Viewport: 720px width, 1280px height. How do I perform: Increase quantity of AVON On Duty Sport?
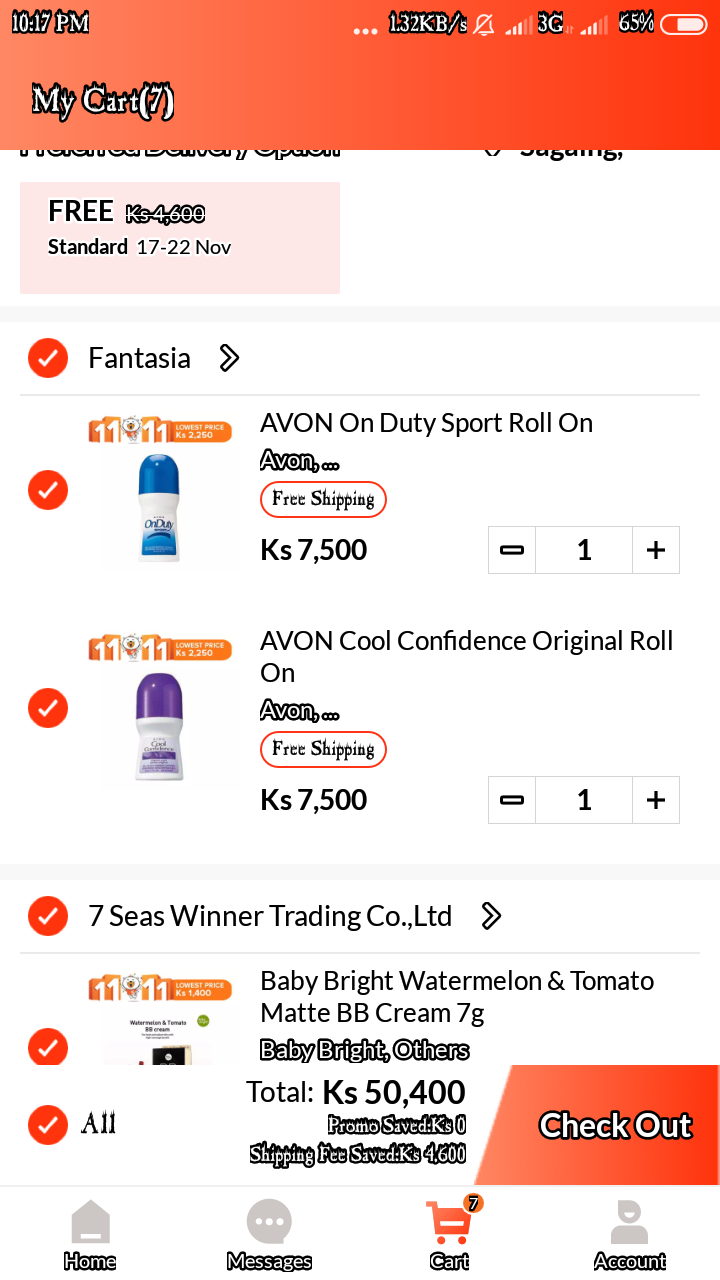(x=656, y=550)
